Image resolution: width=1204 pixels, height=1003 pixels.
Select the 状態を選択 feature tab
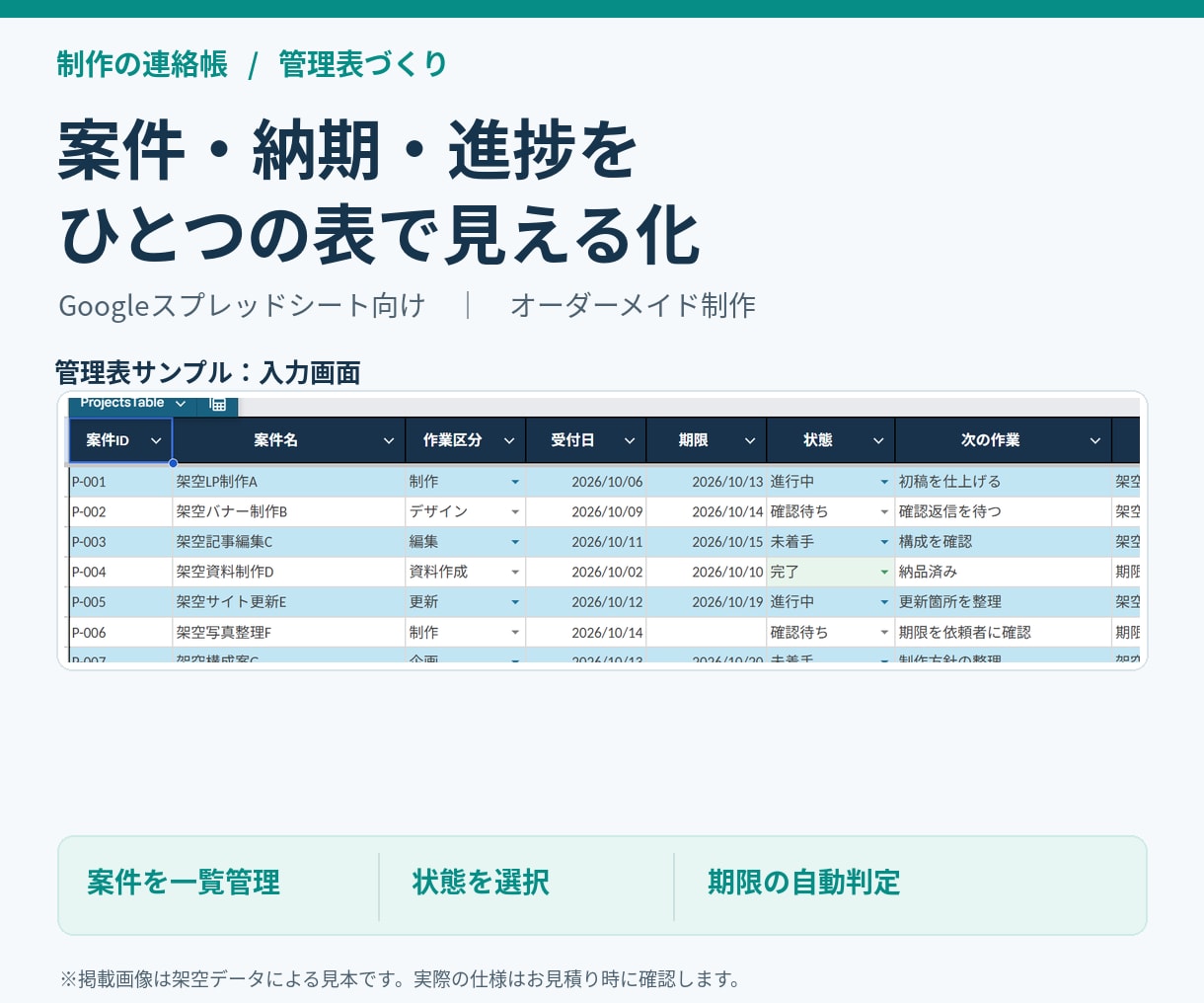[x=481, y=882]
